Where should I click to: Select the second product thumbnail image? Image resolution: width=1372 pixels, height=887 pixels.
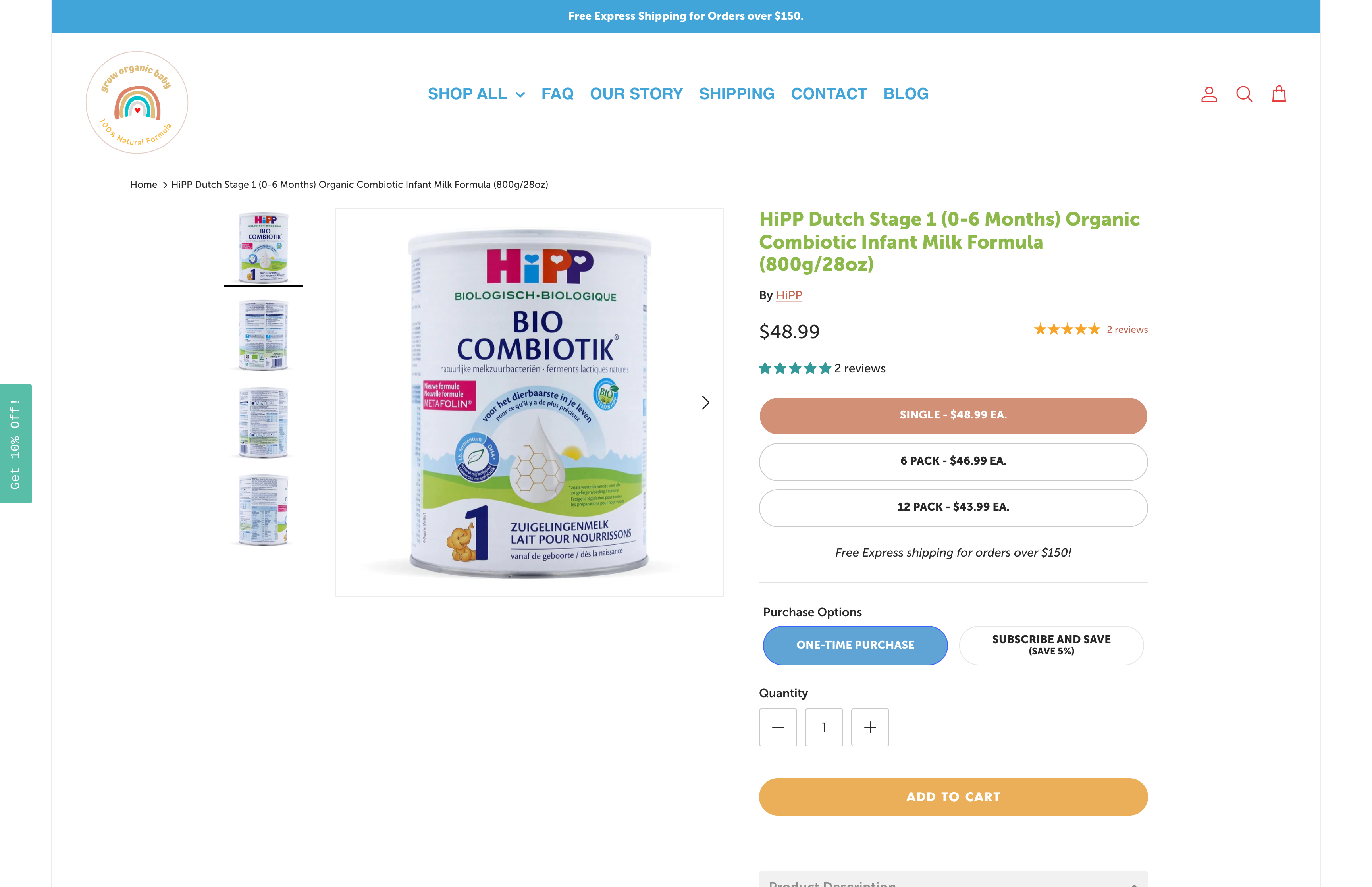[263, 335]
